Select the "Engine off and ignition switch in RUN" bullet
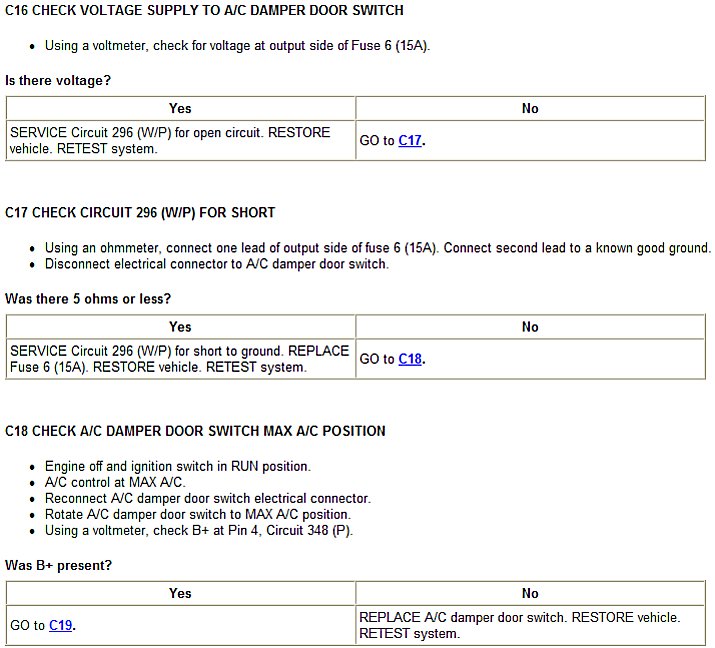The image size is (715, 648). 178,466
